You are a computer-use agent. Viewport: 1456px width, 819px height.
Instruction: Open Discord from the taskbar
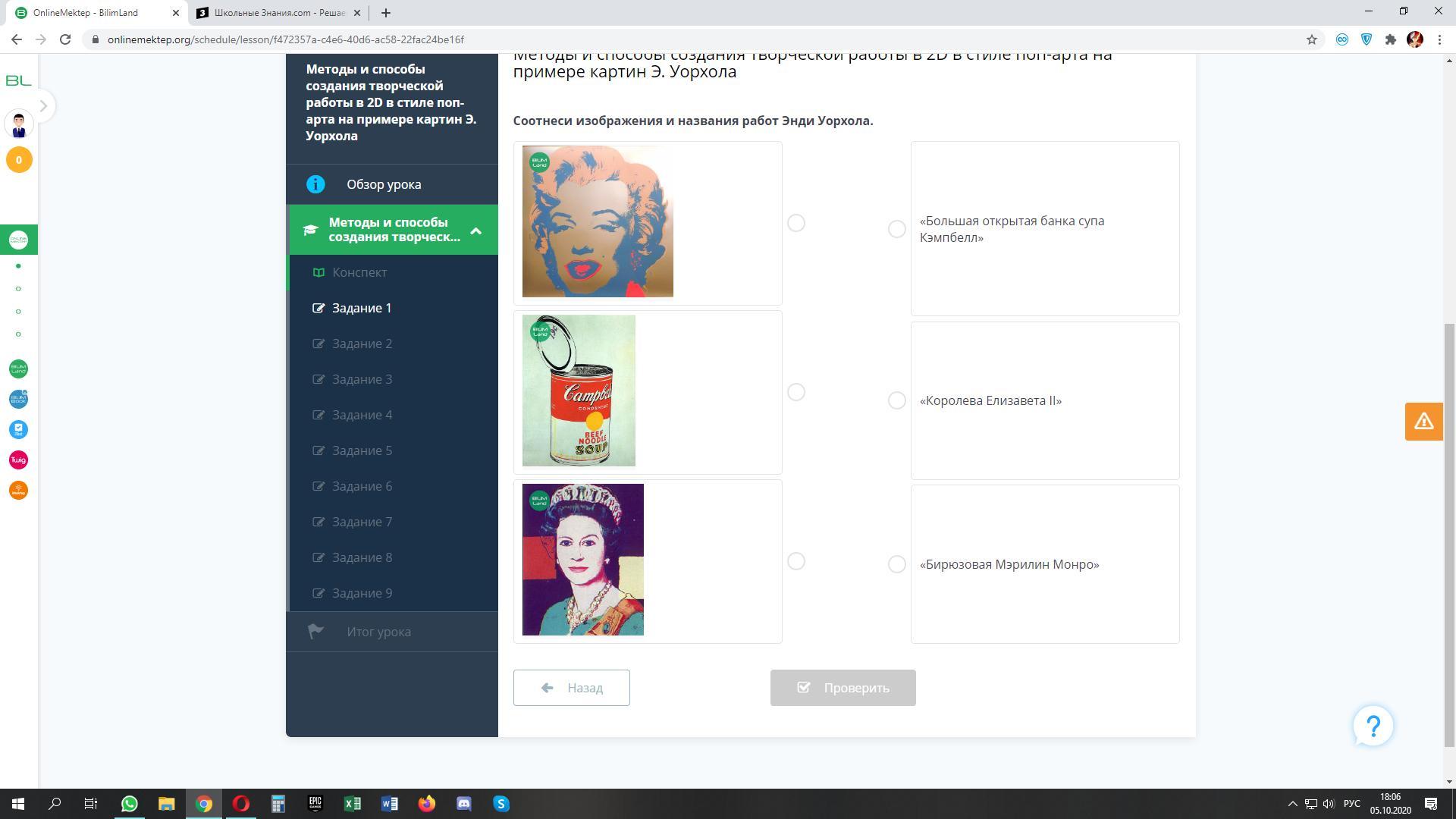pos(464,804)
